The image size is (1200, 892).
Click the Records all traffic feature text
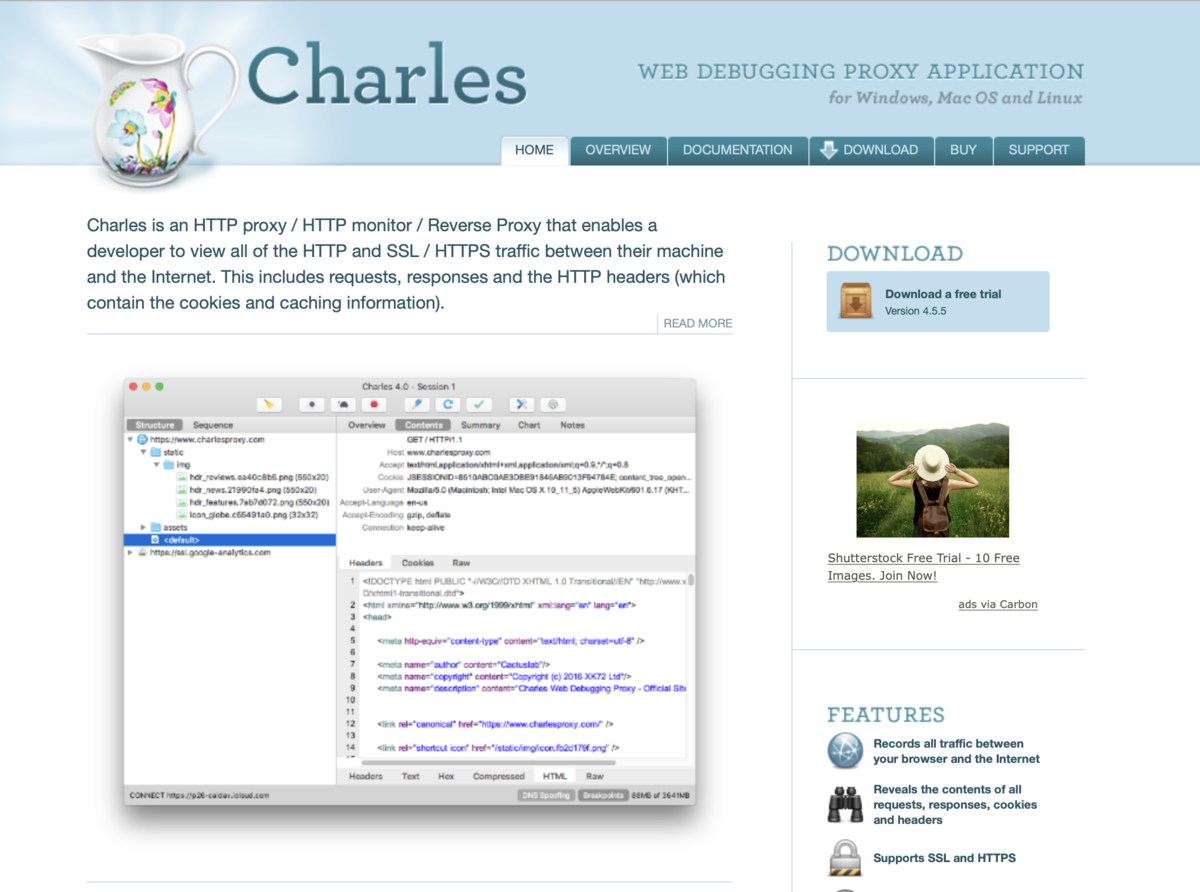956,751
